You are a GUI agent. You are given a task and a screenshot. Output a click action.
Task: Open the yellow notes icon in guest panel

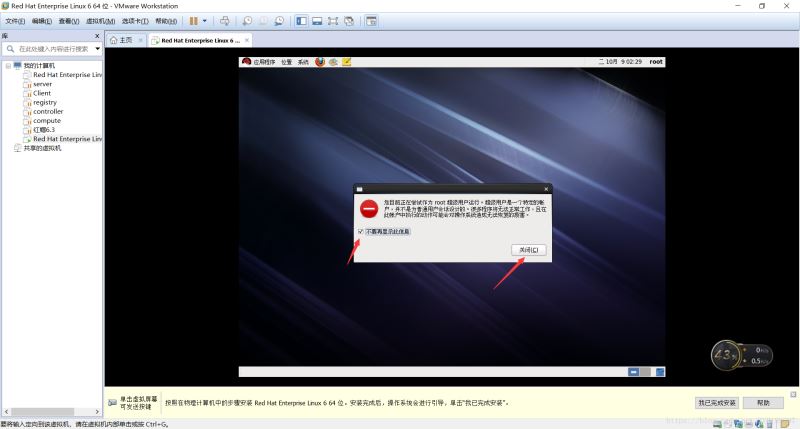pos(346,62)
